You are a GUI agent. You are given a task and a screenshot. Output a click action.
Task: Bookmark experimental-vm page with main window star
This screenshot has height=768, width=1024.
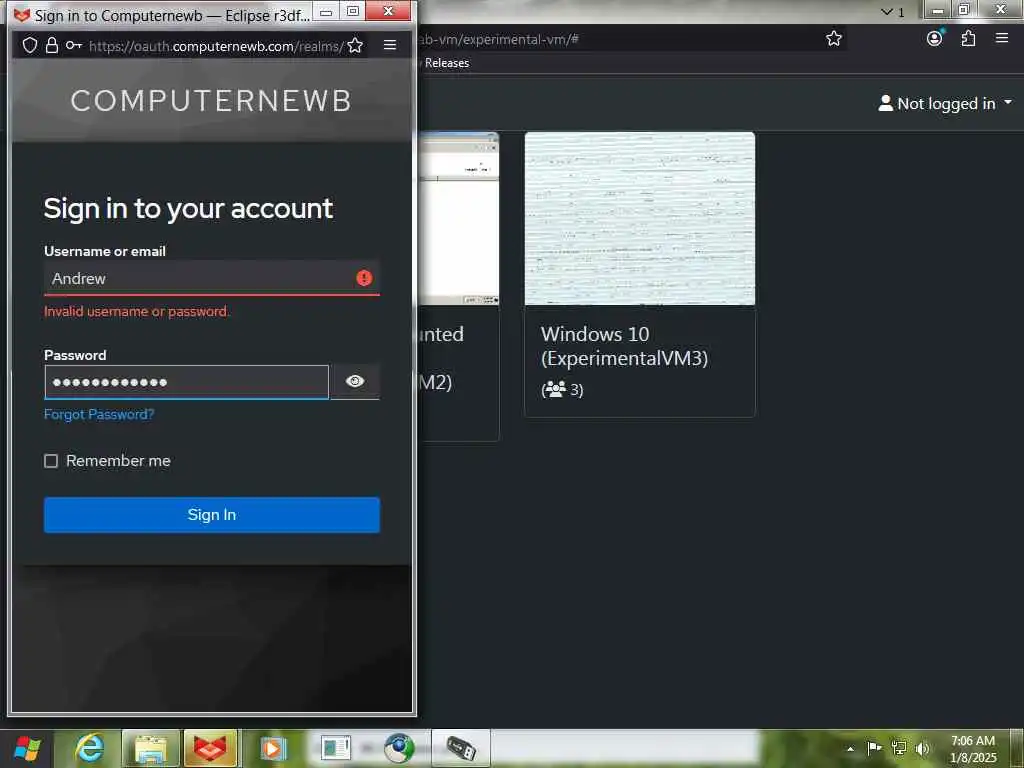coord(834,39)
